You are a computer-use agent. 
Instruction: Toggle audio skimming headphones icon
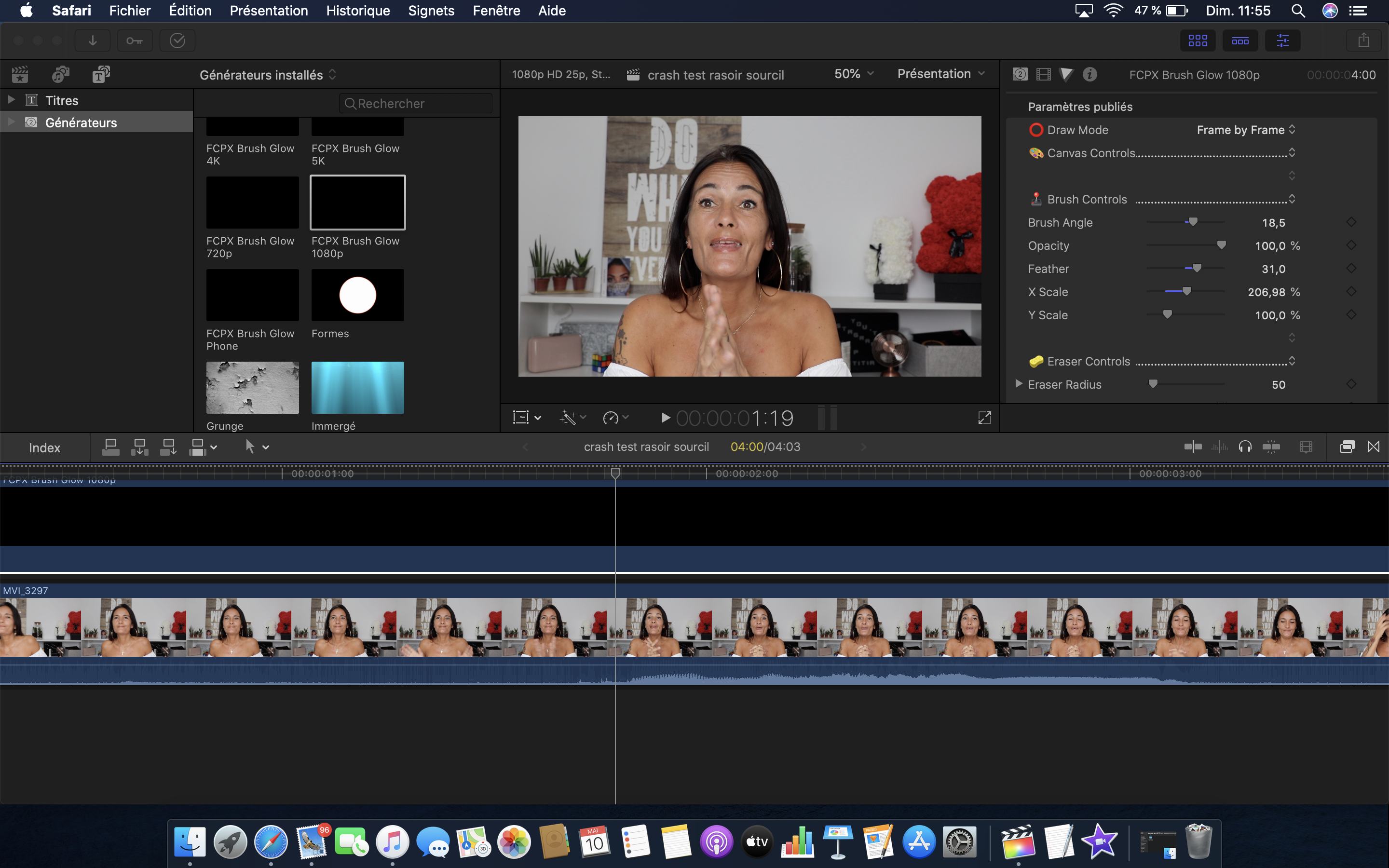[1245, 447]
